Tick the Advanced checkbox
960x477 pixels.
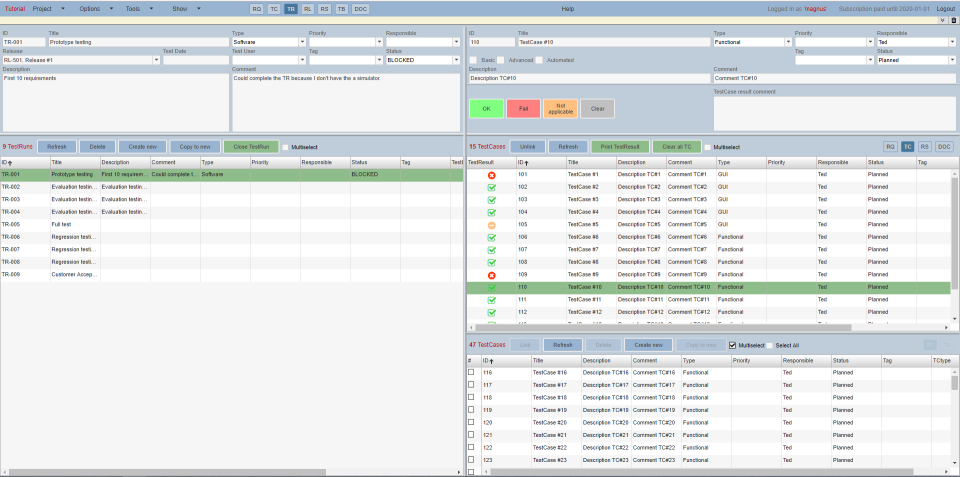tap(500, 60)
